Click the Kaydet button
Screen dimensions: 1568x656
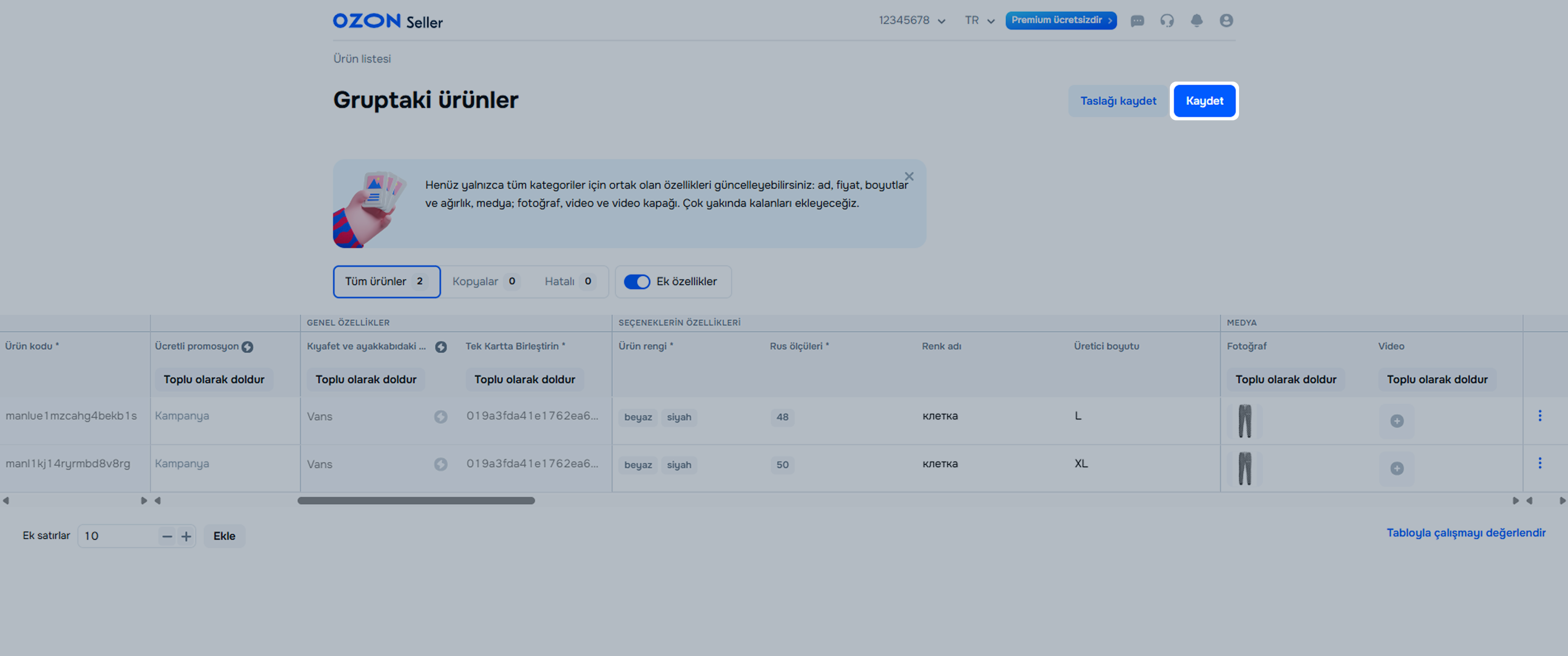(1203, 101)
